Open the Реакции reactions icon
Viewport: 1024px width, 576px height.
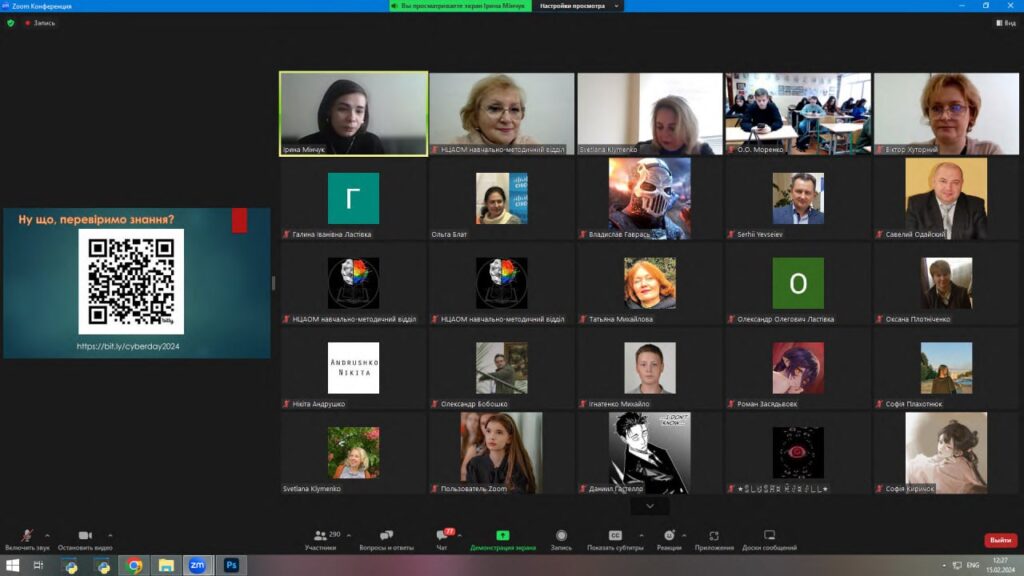click(669, 536)
